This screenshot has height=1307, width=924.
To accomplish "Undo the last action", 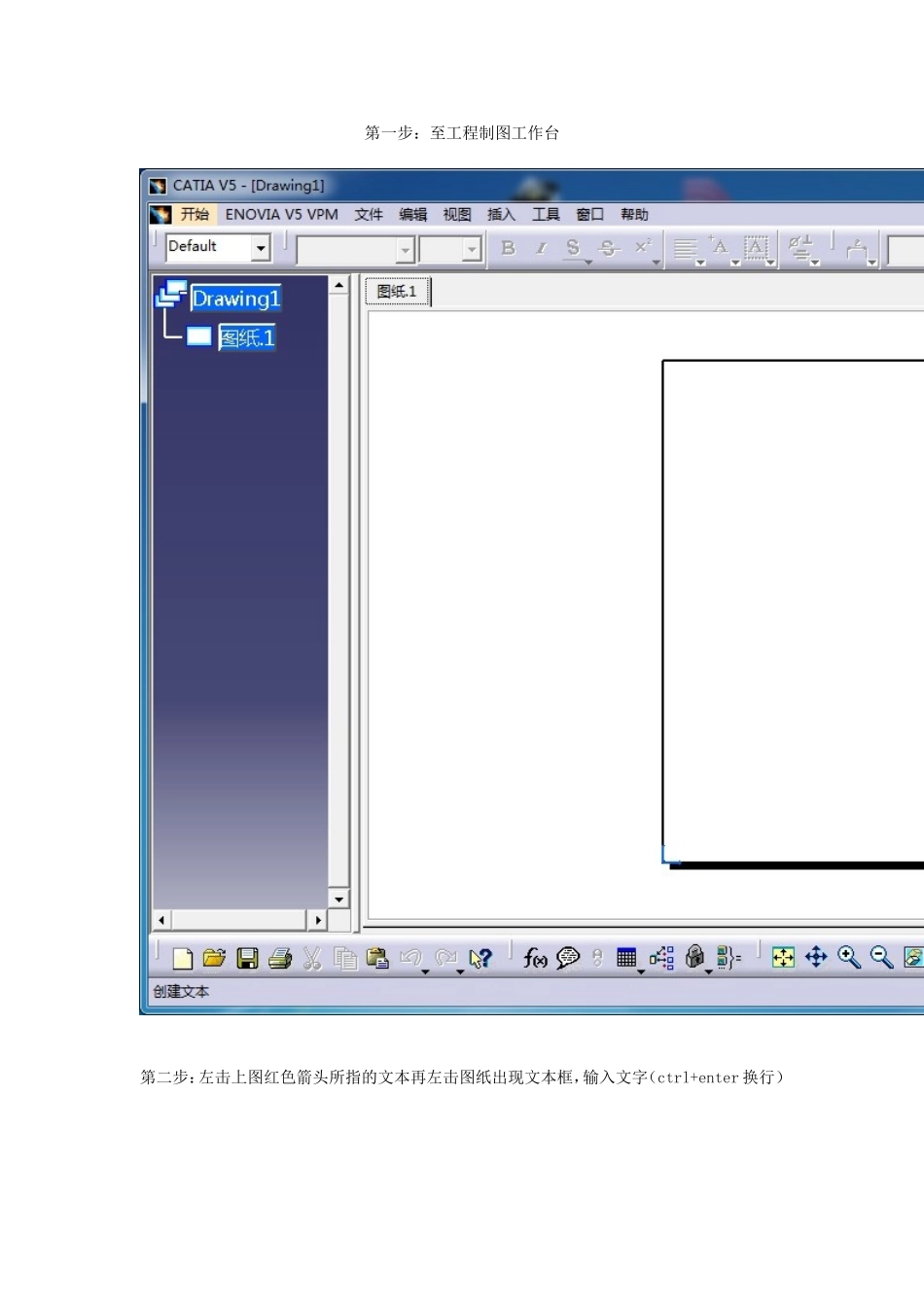I will 410,958.
